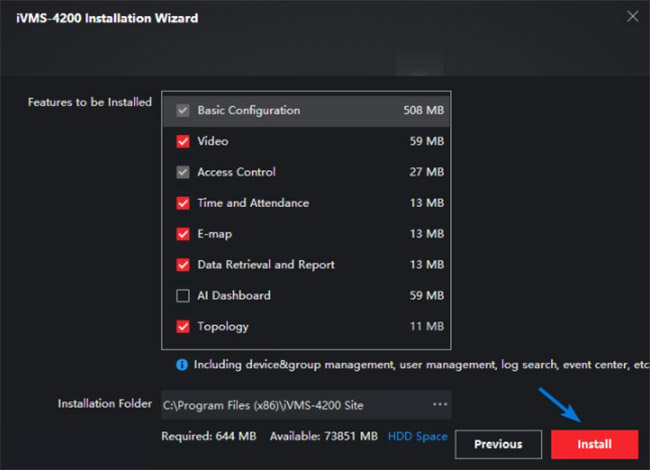This screenshot has width=650, height=470.
Task: Enable the AI Dashboard checkbox
Action: point(183,296)
